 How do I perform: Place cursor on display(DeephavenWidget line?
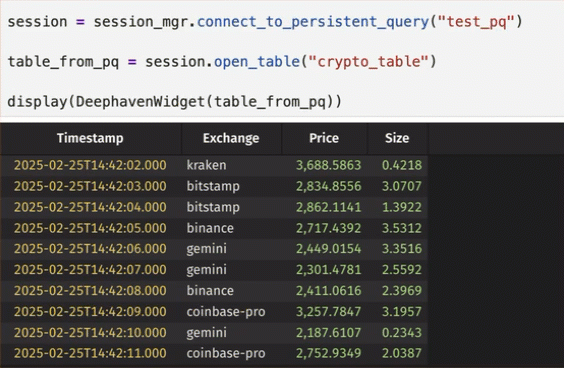(x=174, y=102)
